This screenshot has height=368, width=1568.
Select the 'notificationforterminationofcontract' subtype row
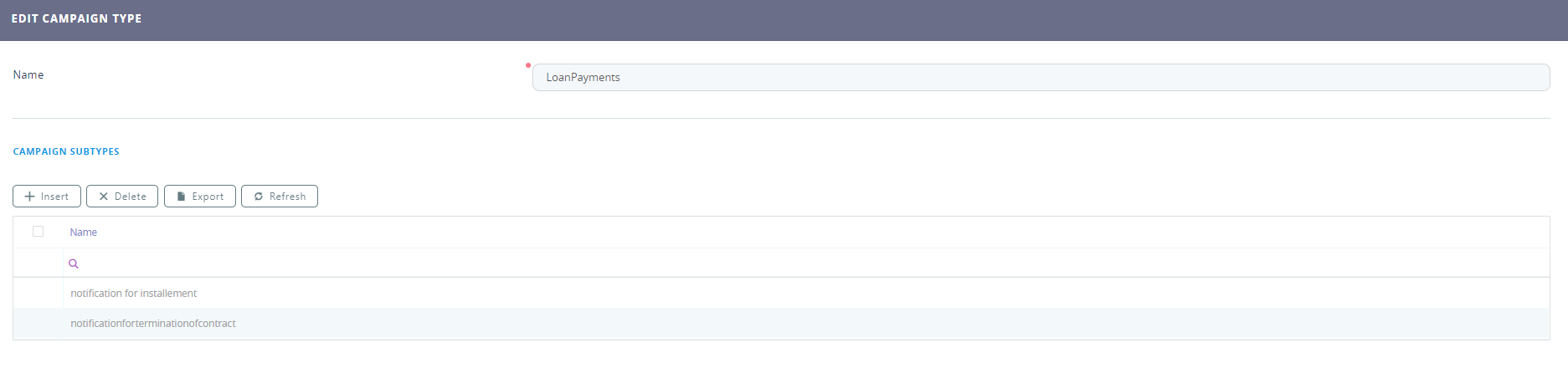[153, 324]
